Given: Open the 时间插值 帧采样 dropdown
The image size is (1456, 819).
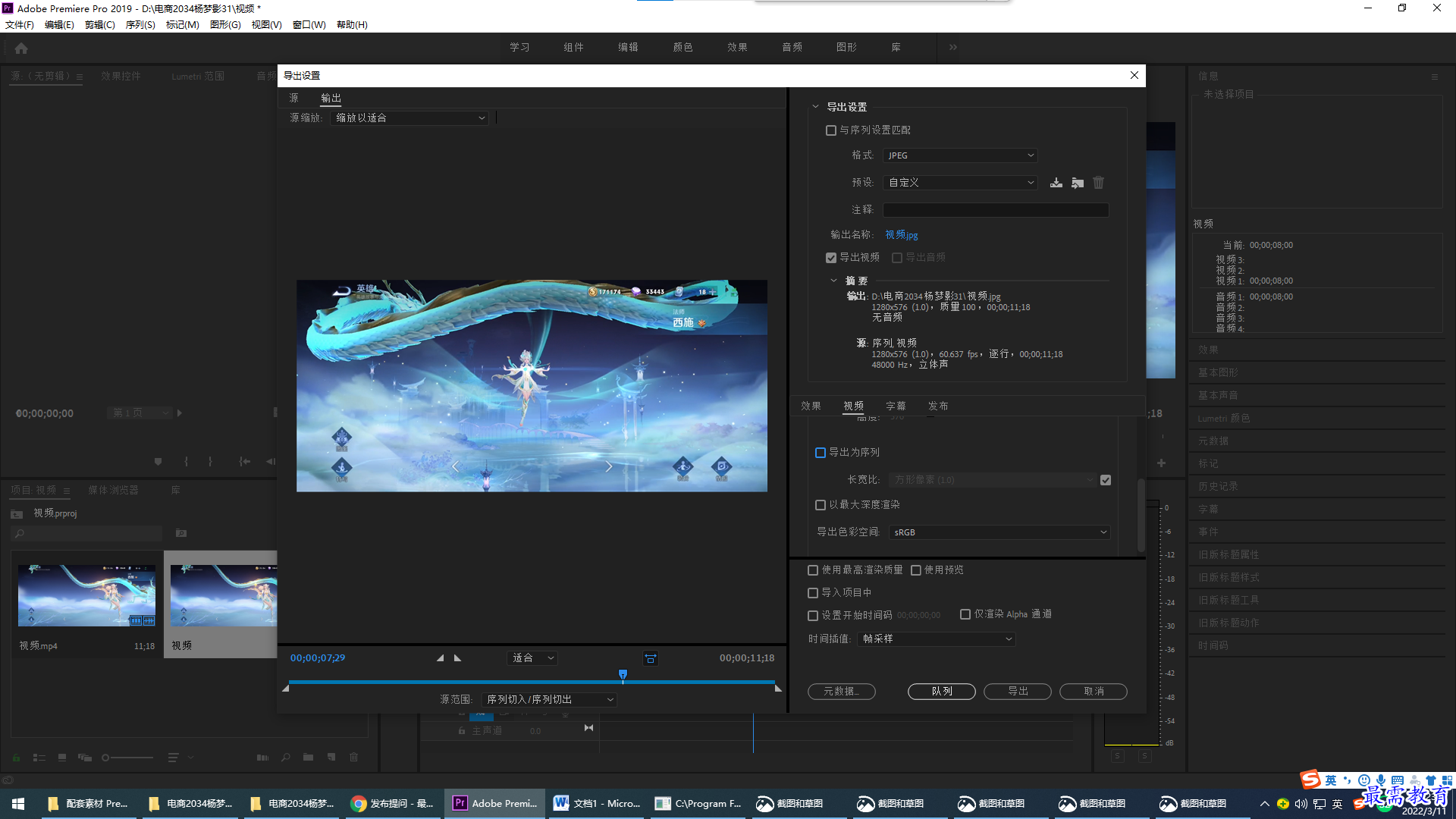Looking at the screenshot, I should pyautogui.click(x=937, y=639).
